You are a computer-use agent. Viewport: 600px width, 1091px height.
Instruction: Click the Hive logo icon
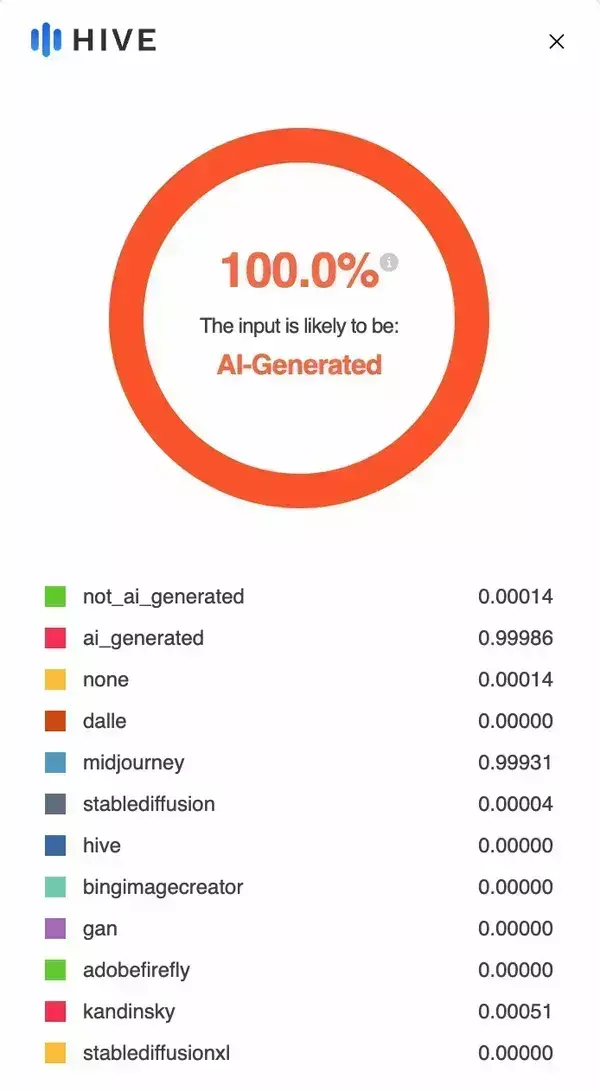[x=46, y=40]
